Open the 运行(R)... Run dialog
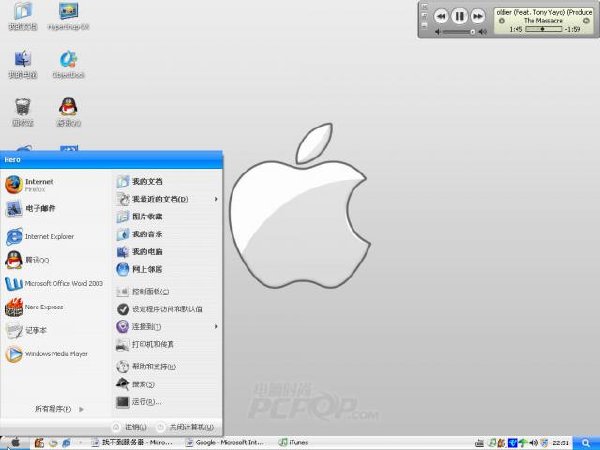Viewport: 600px width, 450px height. 139,402
